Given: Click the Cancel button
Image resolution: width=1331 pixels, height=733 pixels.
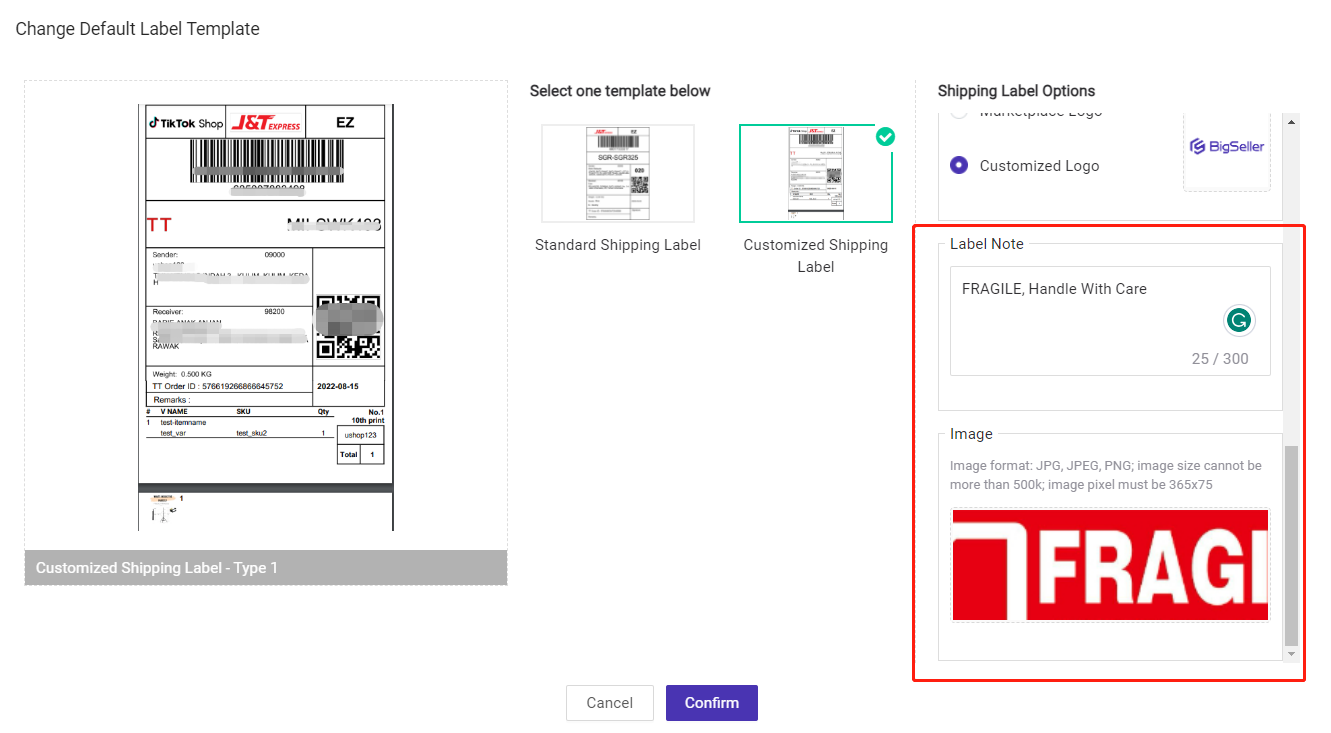Looking at the screenshot, I should click(x=609, y=703).
